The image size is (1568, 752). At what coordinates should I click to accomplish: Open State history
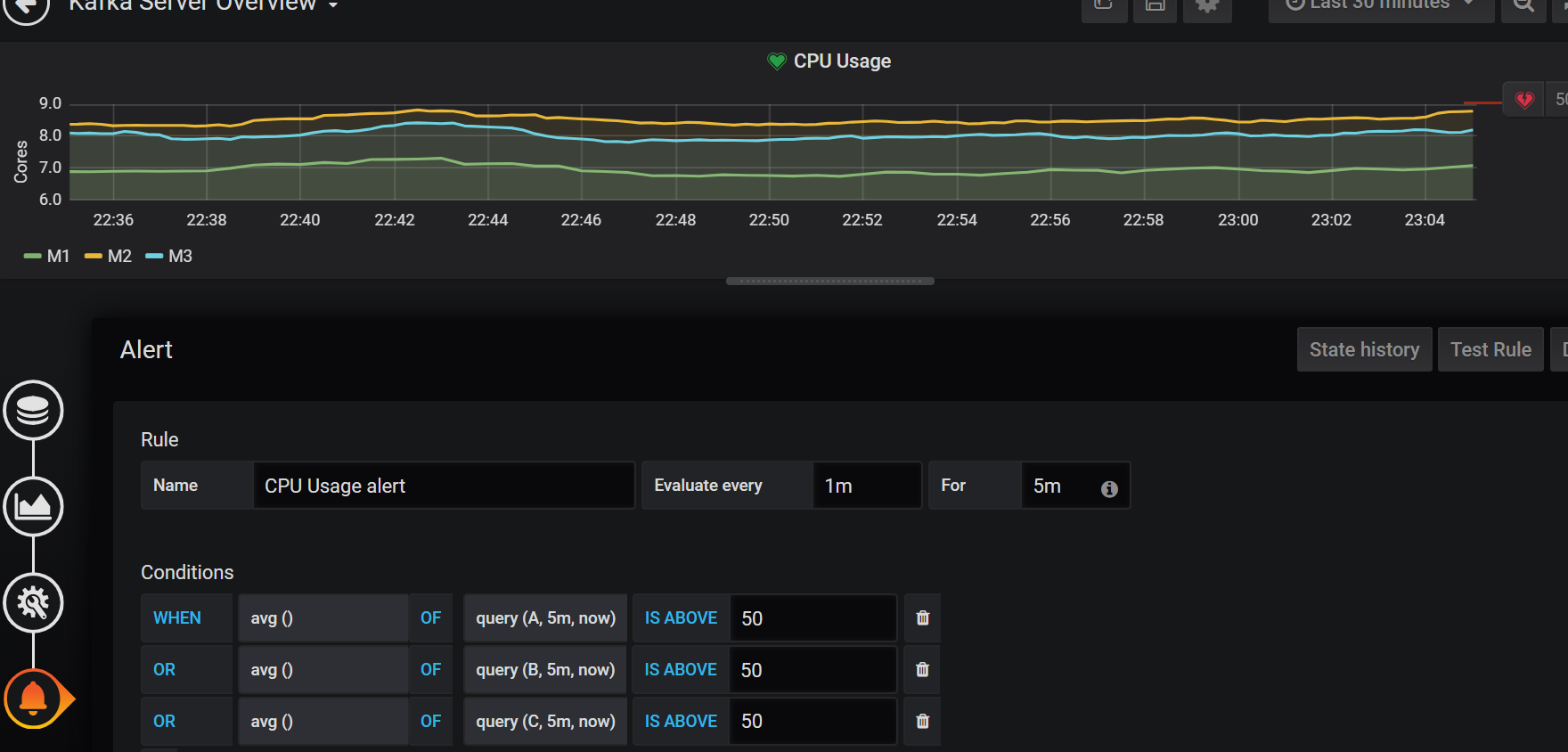[1364, 350]
